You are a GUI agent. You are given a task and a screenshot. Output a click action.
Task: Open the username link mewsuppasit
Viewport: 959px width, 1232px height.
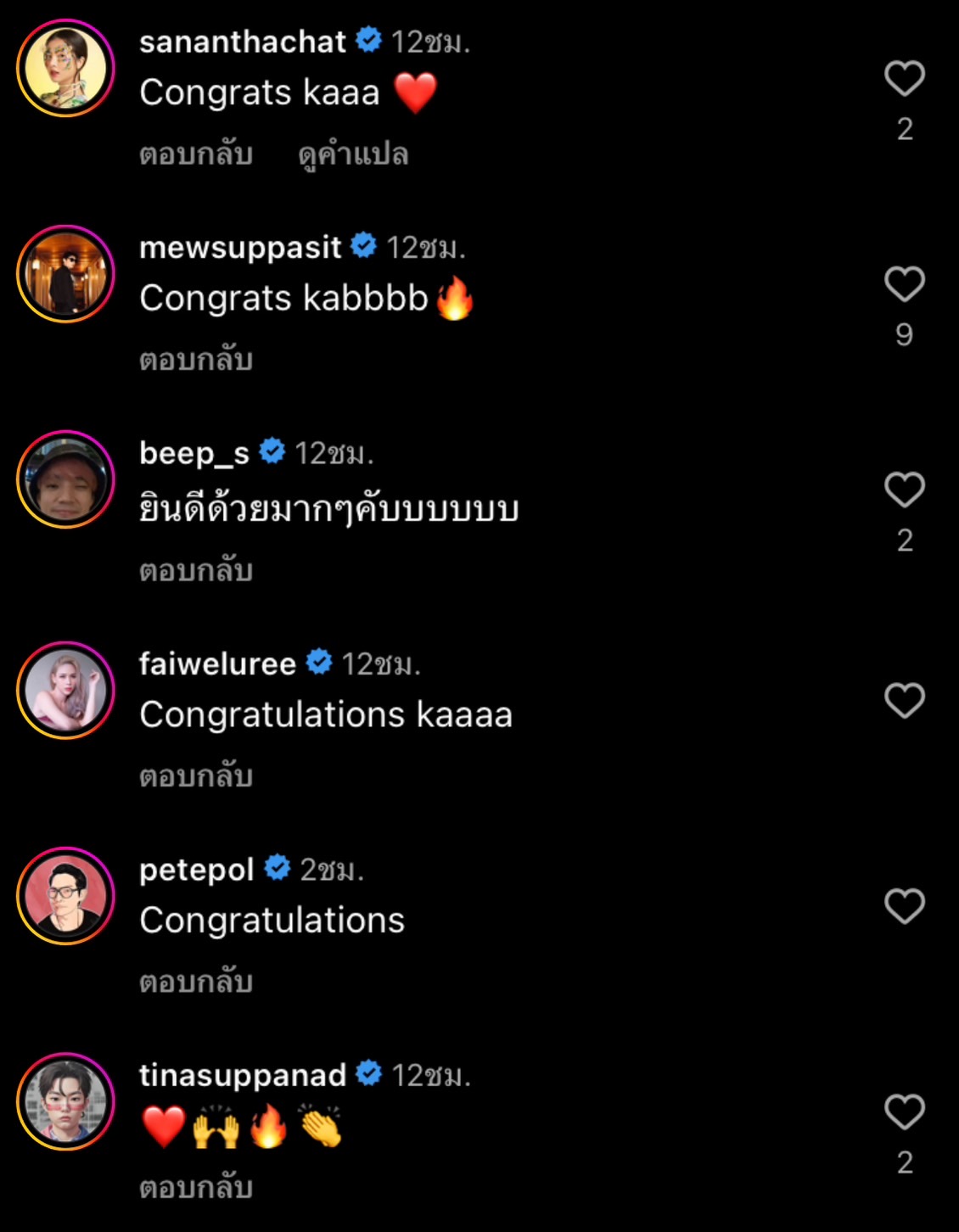pyautogui.click(x=240, y=247)
